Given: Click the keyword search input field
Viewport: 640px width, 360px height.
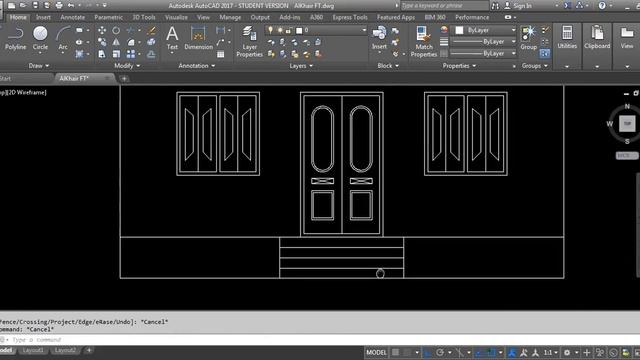Looking at the screenshot, I should pyautogui.click(x=444, y=6).
